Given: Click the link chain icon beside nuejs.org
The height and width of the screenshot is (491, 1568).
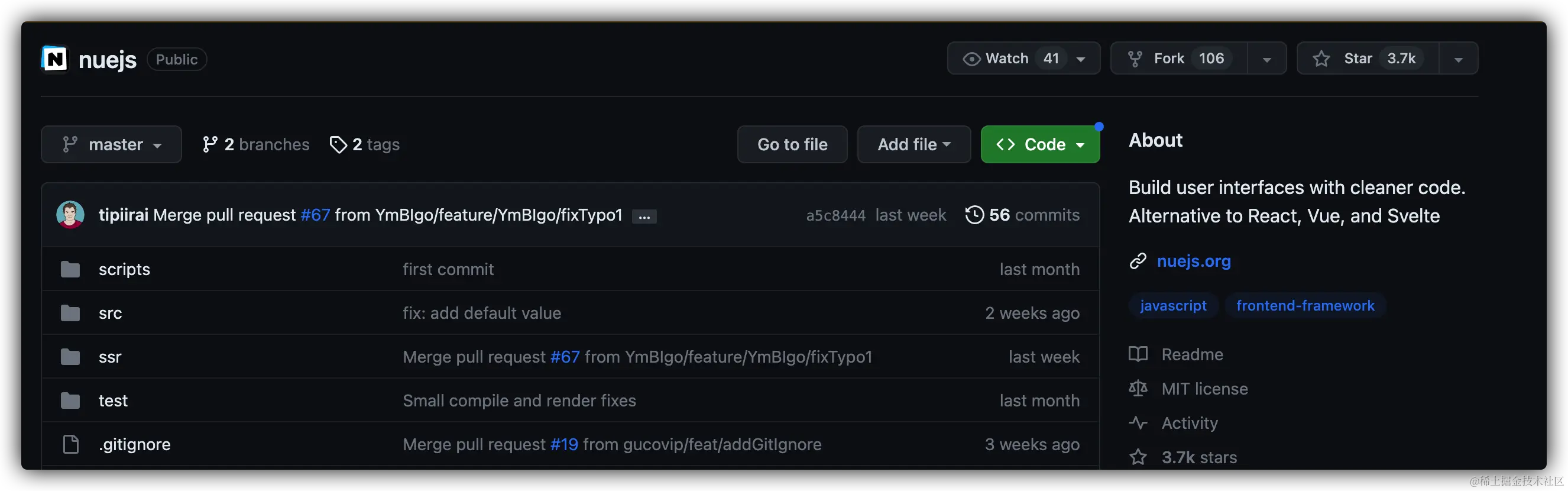Looking at the screenshot, I should (1138, 261).
